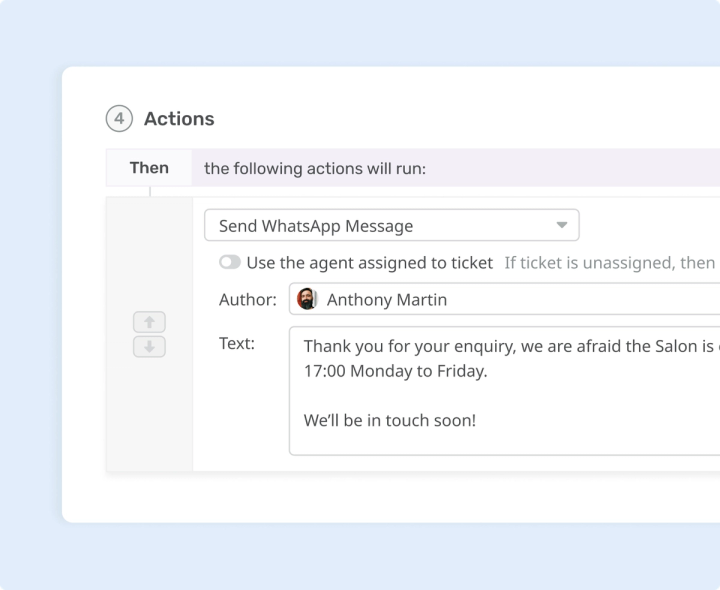Click the Actions section heading
This screenshot has width=720, height=590.
pos(179,118)
